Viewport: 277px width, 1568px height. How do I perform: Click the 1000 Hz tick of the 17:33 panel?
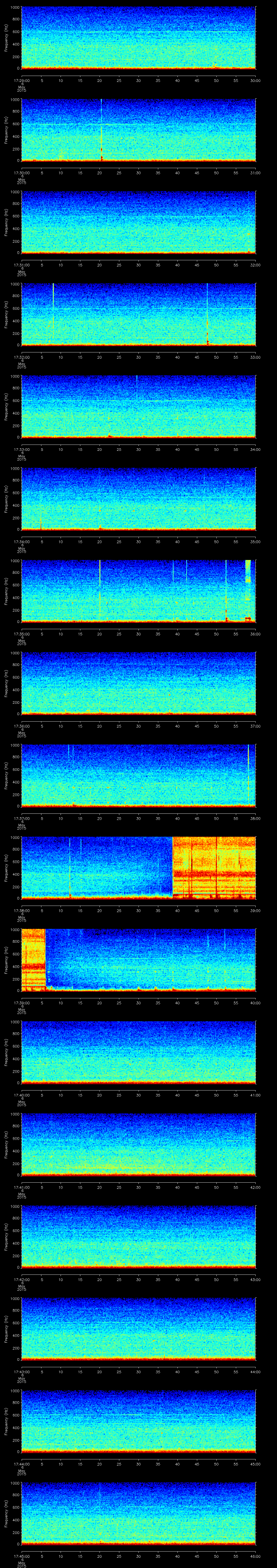coord(15,377)
